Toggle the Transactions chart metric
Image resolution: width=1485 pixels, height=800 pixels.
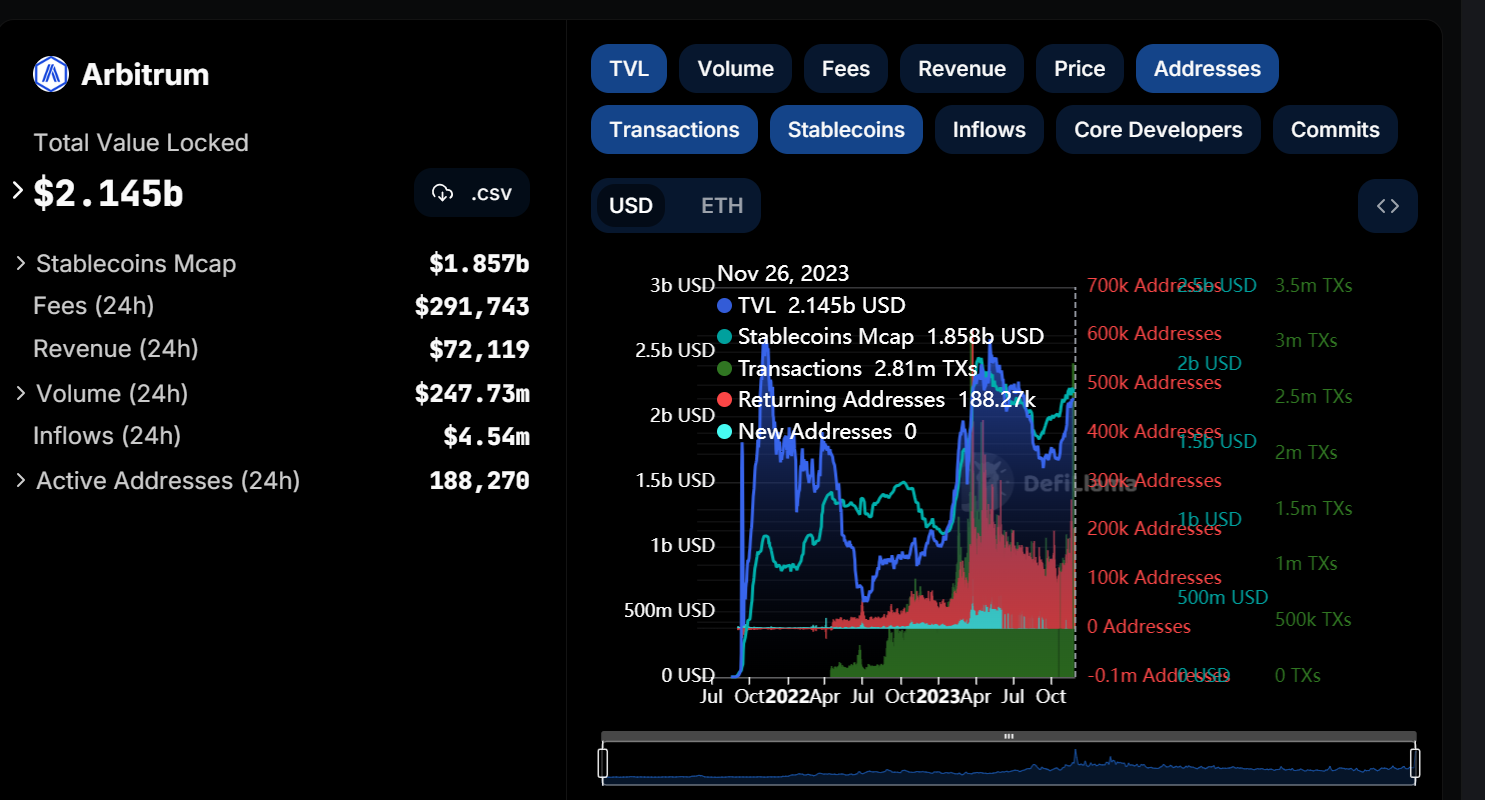(674, 130)
